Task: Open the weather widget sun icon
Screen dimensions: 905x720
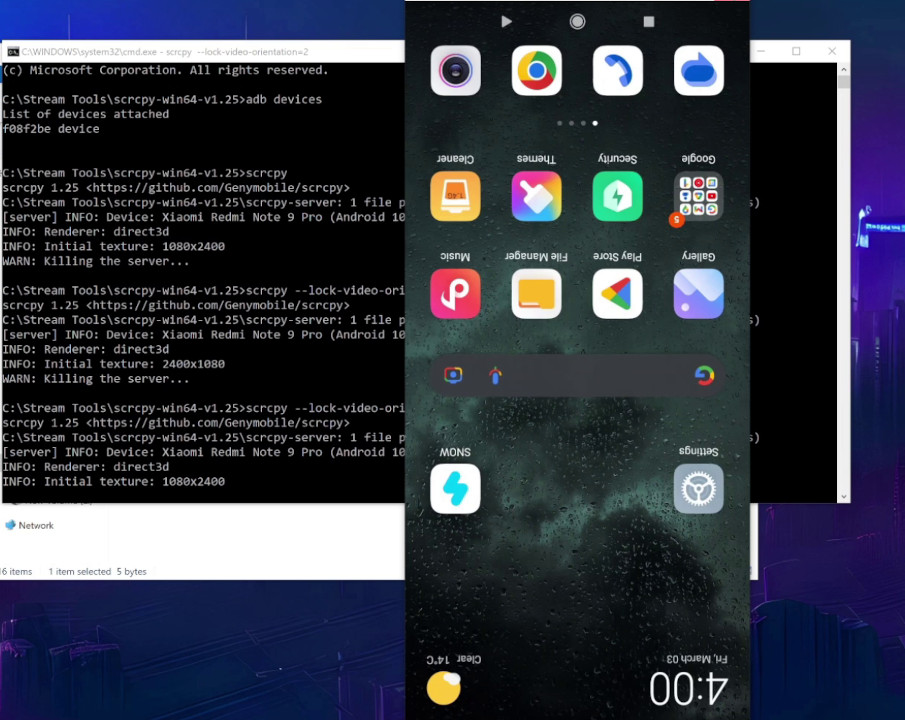Action: coord(443,688)
